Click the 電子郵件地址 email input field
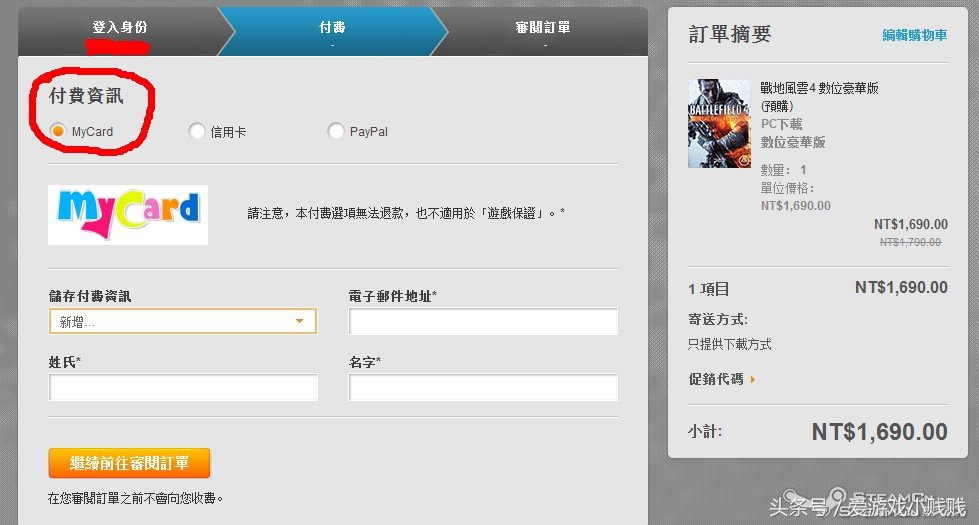The image size is (979, 525). pyautogui.click(x=483, y=321)
